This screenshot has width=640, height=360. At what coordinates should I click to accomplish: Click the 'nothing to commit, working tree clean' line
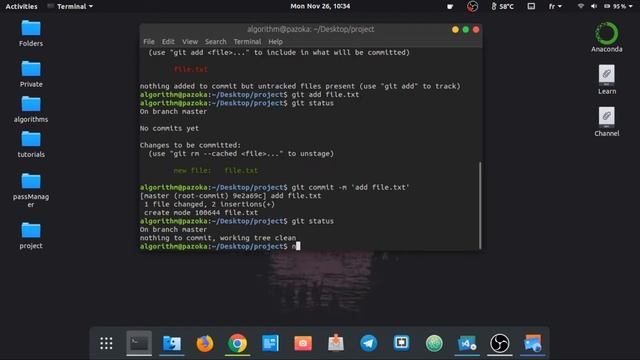pos(218,238)
